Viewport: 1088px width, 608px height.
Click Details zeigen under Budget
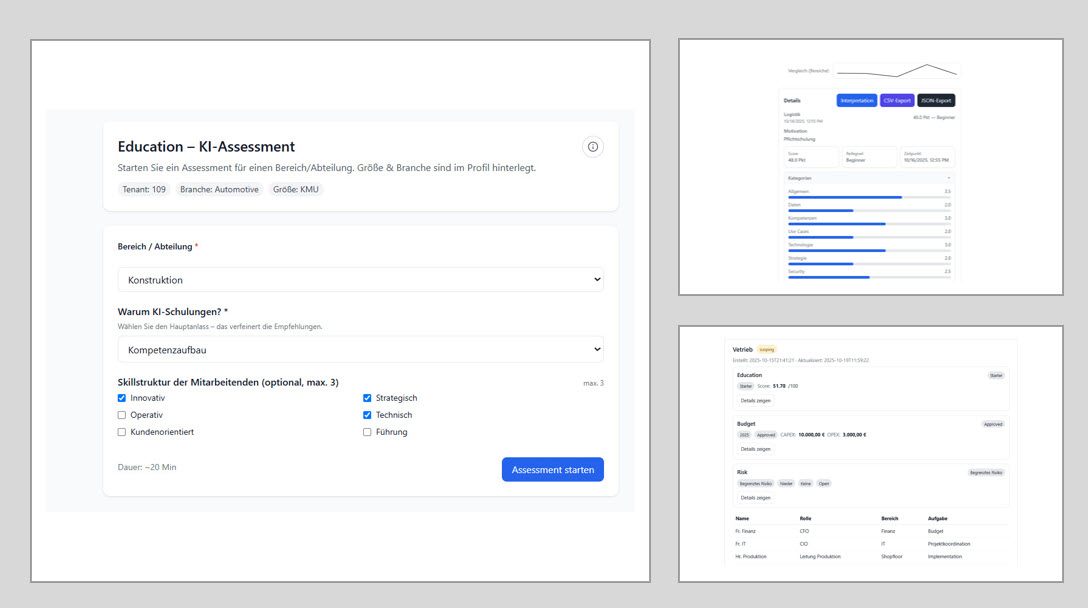coord(755,449)
